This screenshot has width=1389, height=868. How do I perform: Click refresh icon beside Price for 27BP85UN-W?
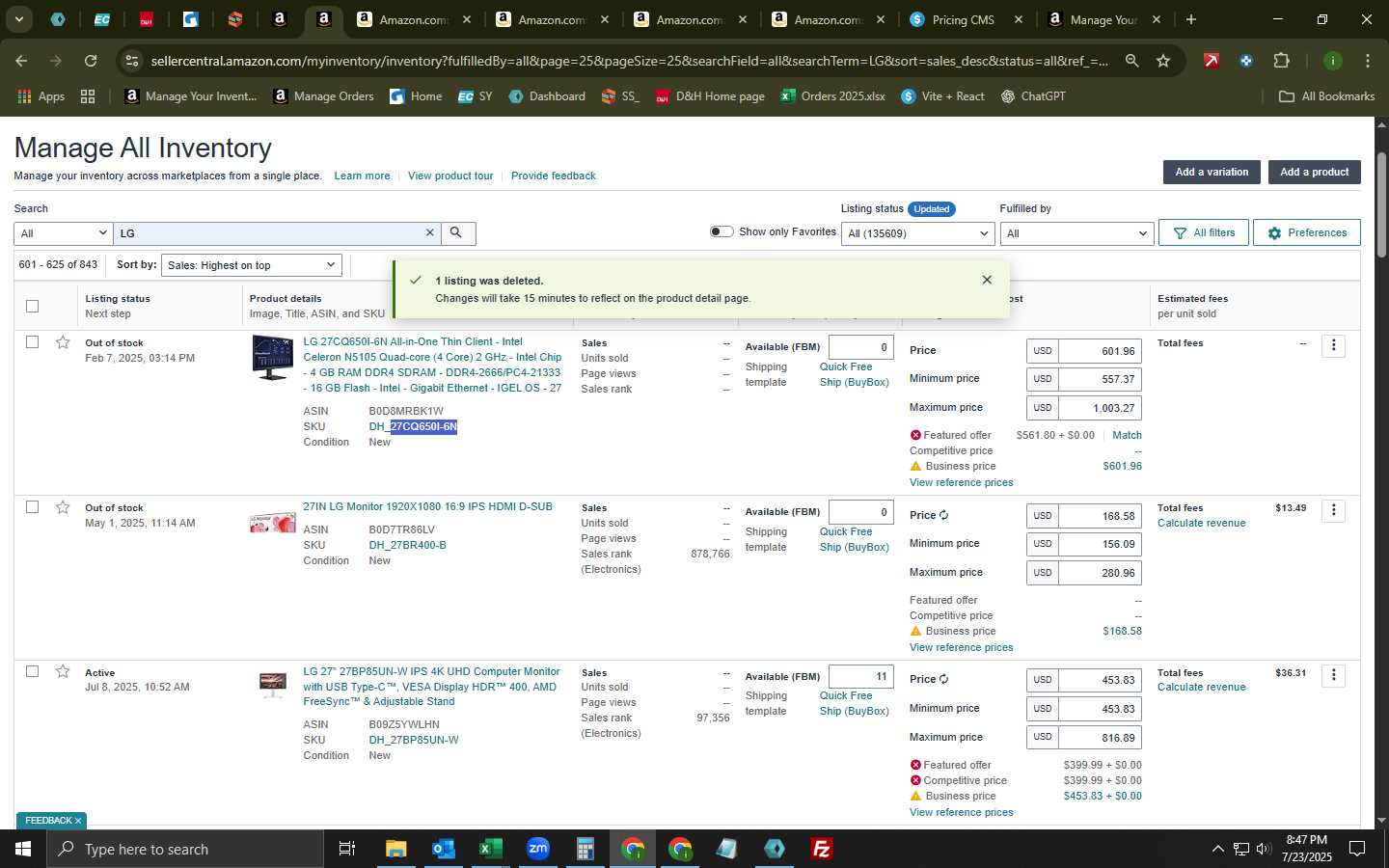(944, 679)
